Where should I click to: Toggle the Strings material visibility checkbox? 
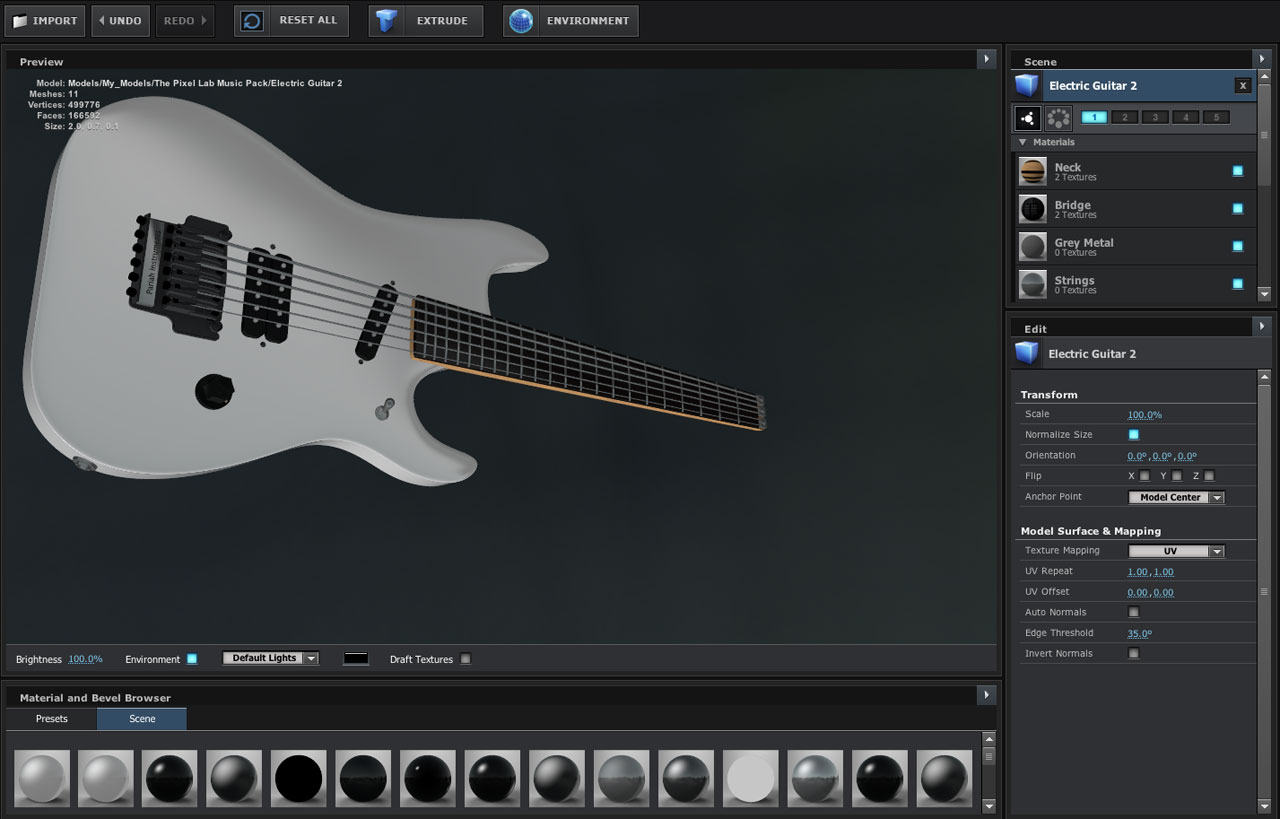tap(1237, 284)
